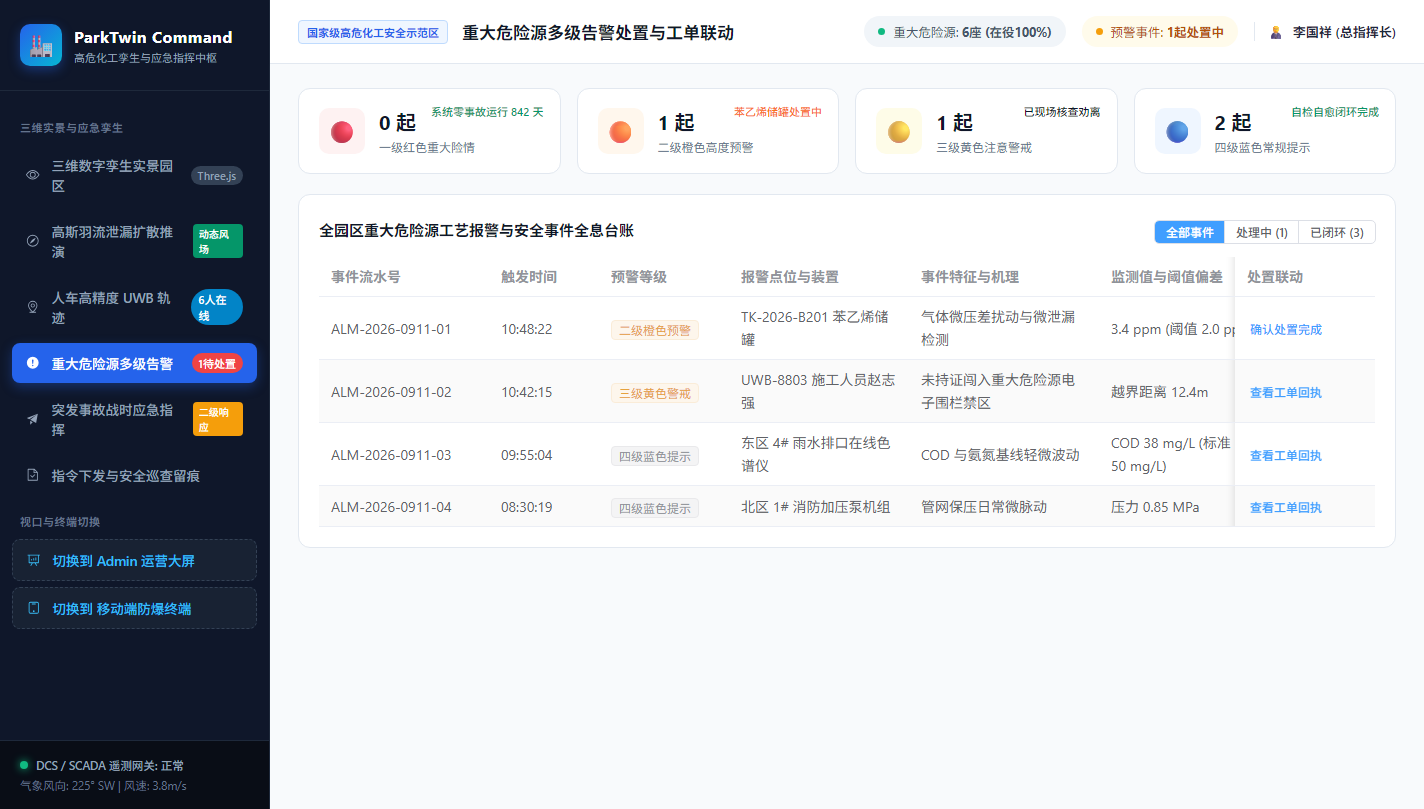The height and width of the screenshot is (809, 1424).
Task: Click the 越界距离 12.4m cell
Action: tap(1159, 392)
